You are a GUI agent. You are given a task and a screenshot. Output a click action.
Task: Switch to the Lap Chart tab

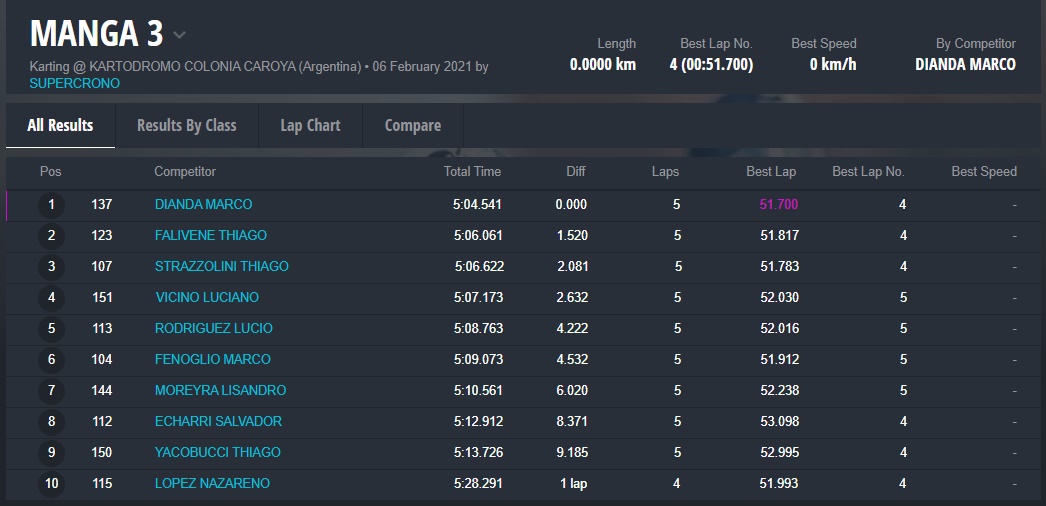[x=310, y=125]
